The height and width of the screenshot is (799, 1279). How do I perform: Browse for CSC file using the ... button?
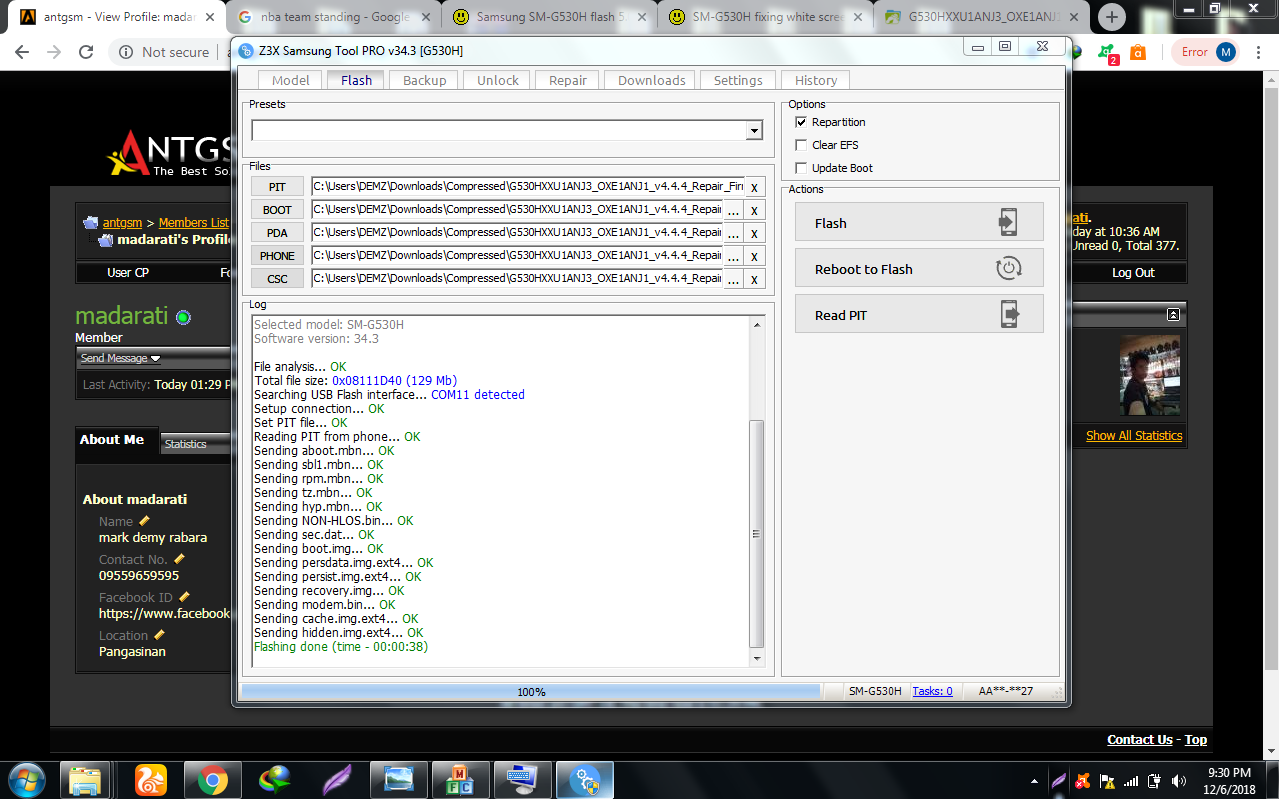point(733,279)
